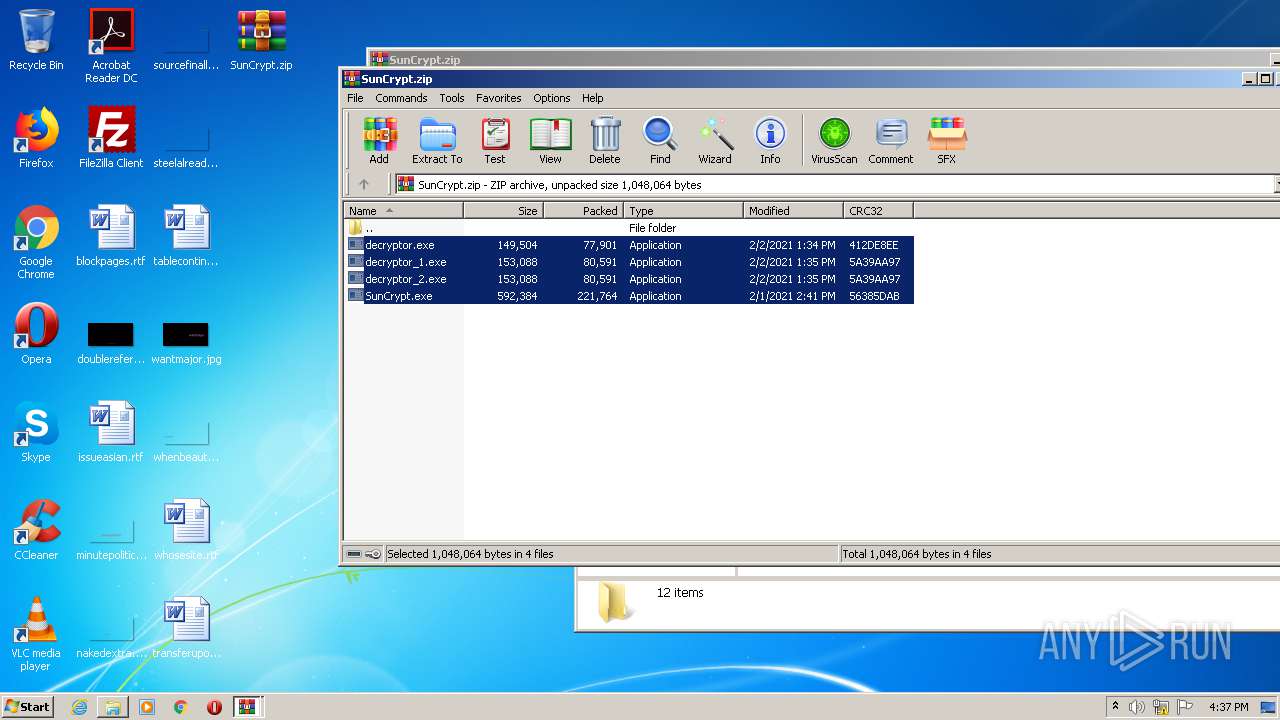Image resolution: width=1280 pixels, height=720 pixels.
Task: Select the decryptor_2.exe file row
Action: (x=629, y=279)
